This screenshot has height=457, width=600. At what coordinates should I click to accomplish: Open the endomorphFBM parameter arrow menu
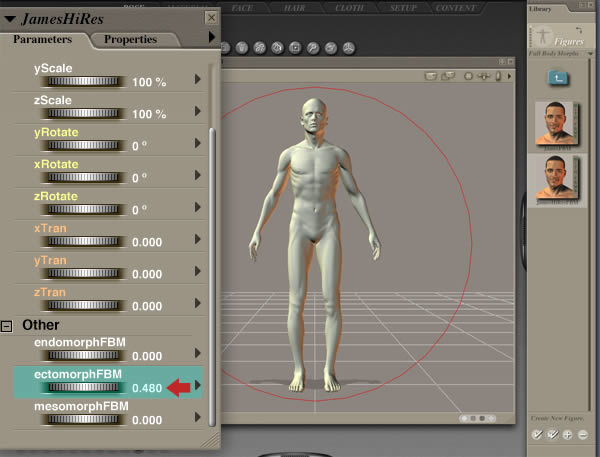pyautogui.click(x=197, y=353)
